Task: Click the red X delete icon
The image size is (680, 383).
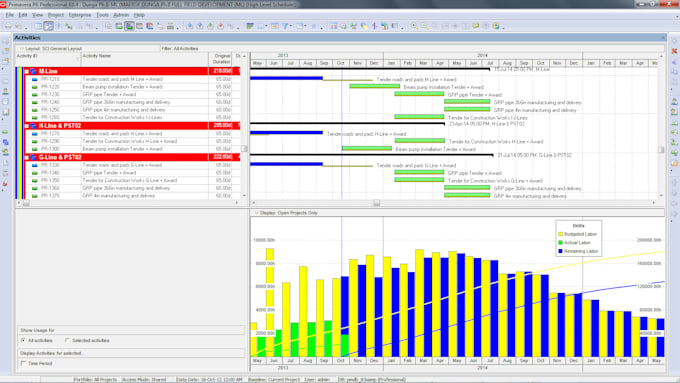Action: coord(674,51)
